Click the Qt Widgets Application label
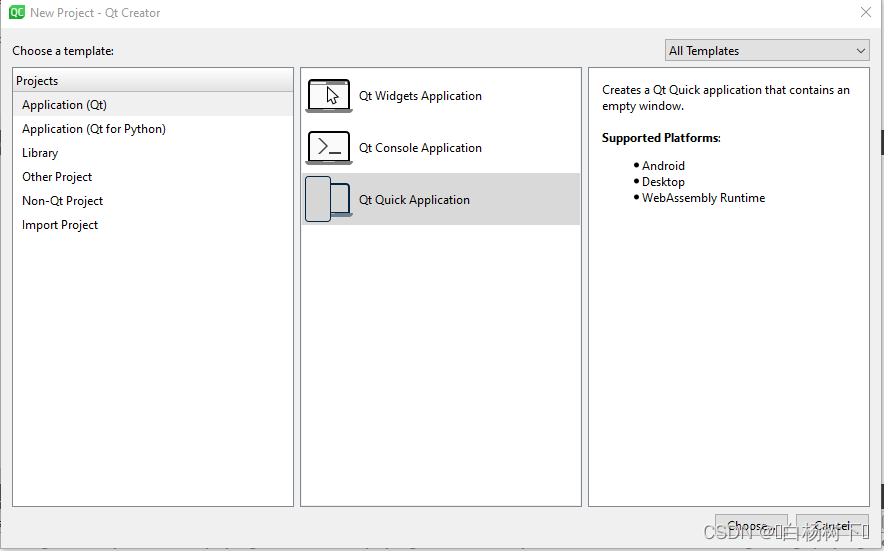 [420, 96]
